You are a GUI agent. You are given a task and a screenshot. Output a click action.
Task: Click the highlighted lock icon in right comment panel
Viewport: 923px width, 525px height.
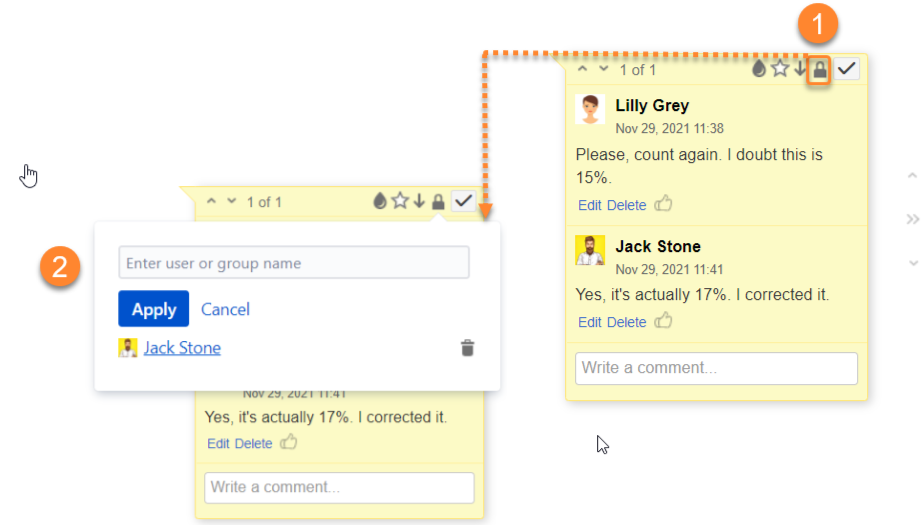(x=820, y=69)
